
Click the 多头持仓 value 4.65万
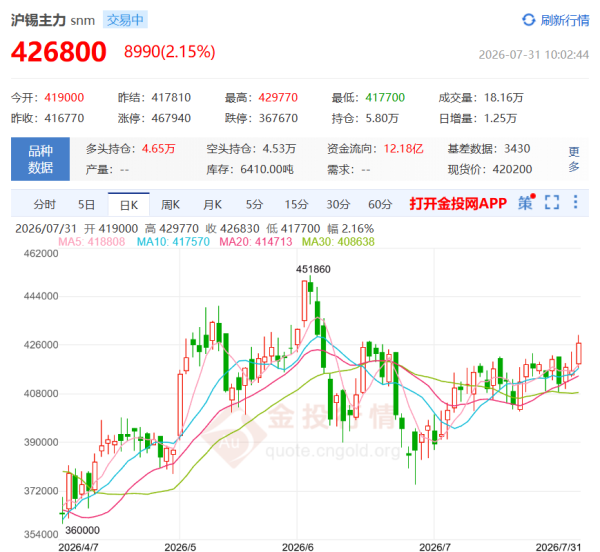tap(158, 148)
